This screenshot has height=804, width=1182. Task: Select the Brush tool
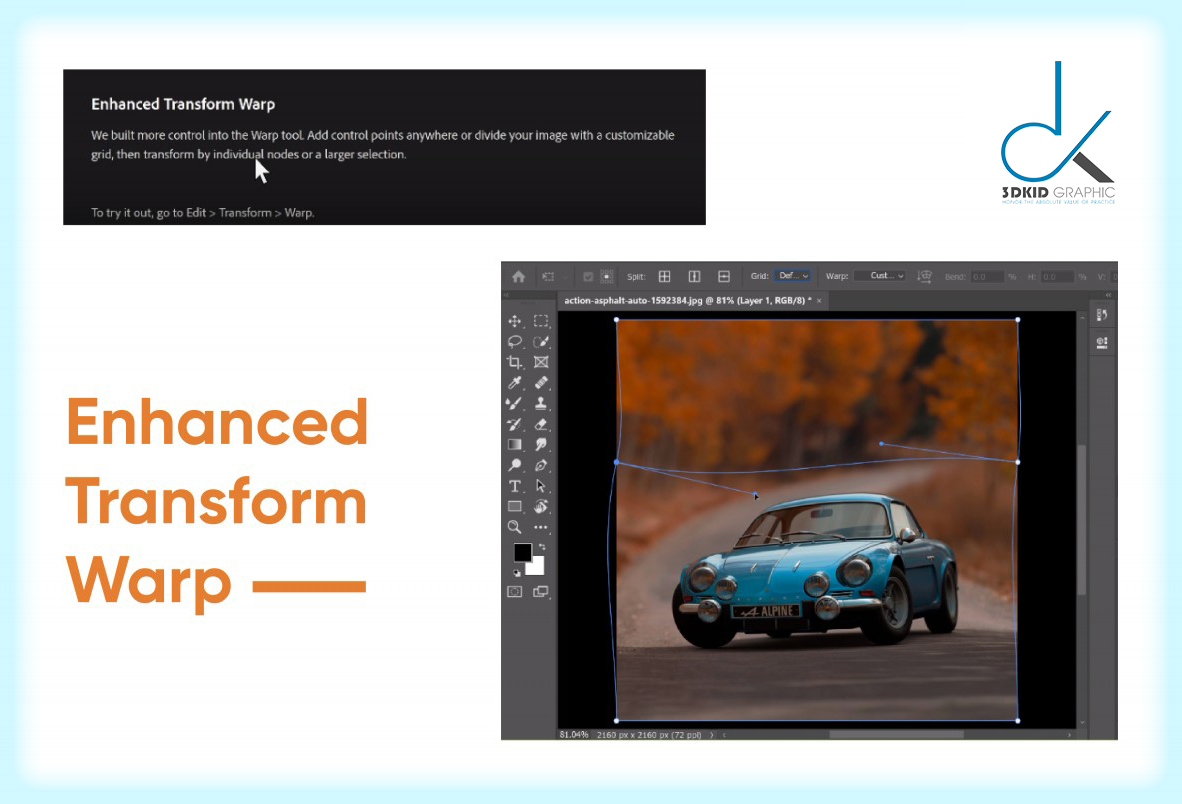[x=515, y=404]
